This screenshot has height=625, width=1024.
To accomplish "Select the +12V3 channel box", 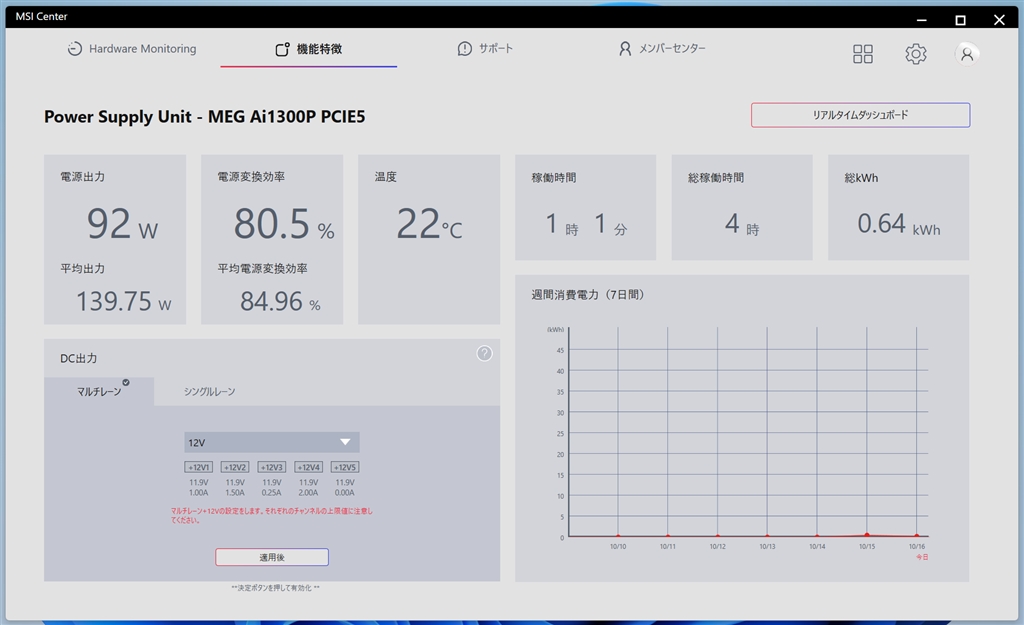I will [x=272, y=467].
